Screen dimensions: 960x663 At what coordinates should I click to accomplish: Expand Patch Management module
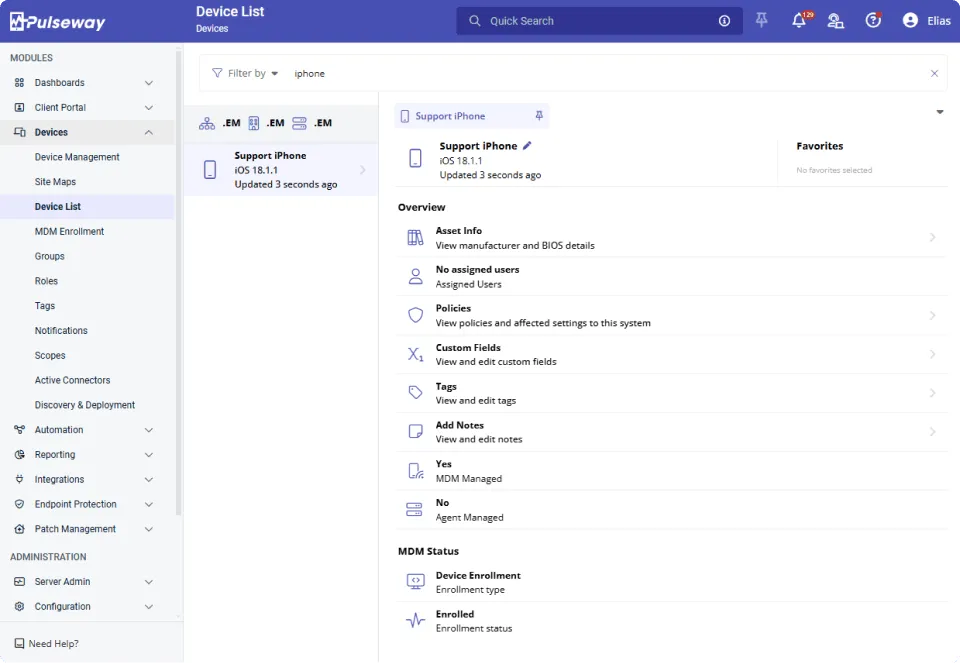tap(149, 530)
